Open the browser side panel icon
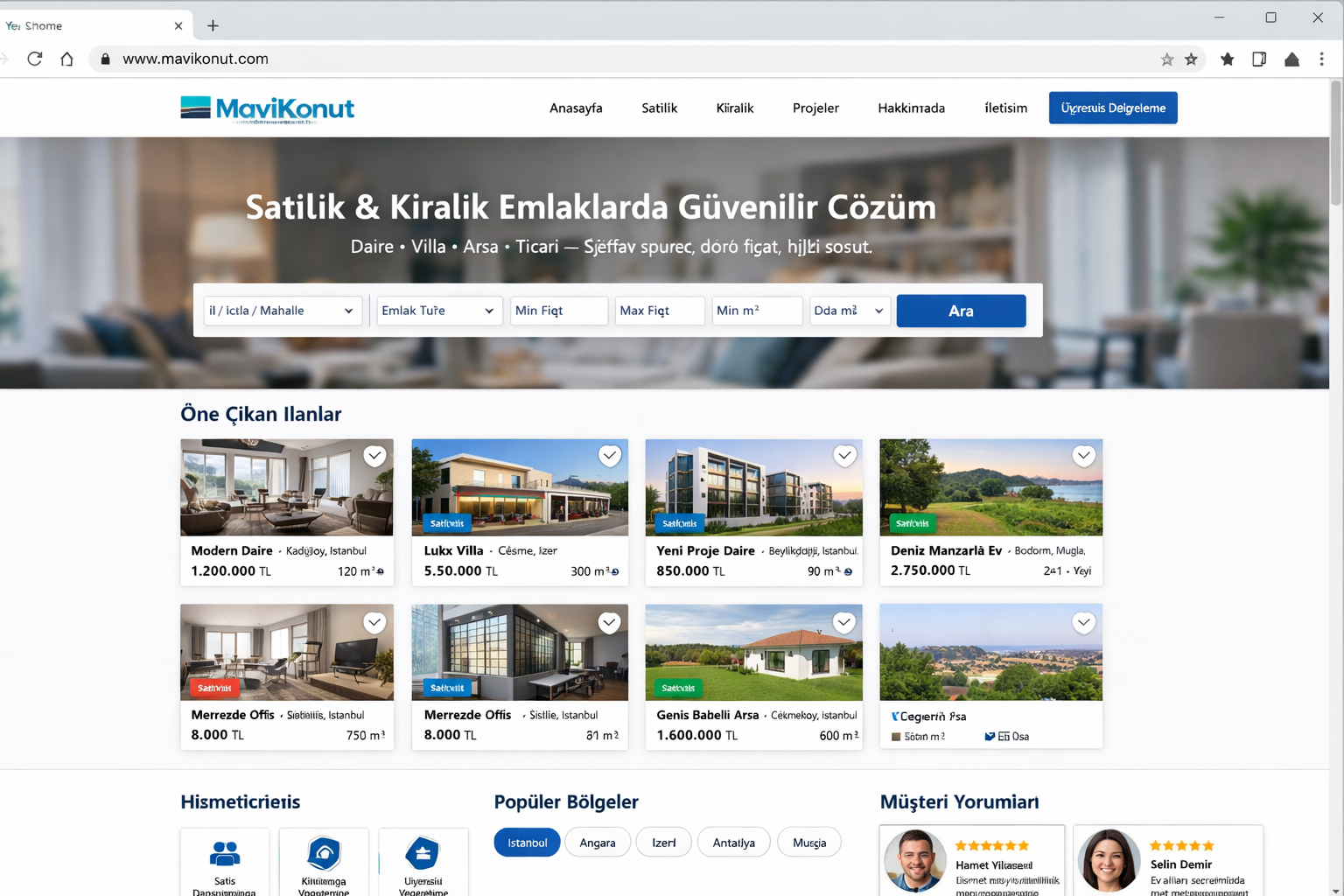 1259,59
